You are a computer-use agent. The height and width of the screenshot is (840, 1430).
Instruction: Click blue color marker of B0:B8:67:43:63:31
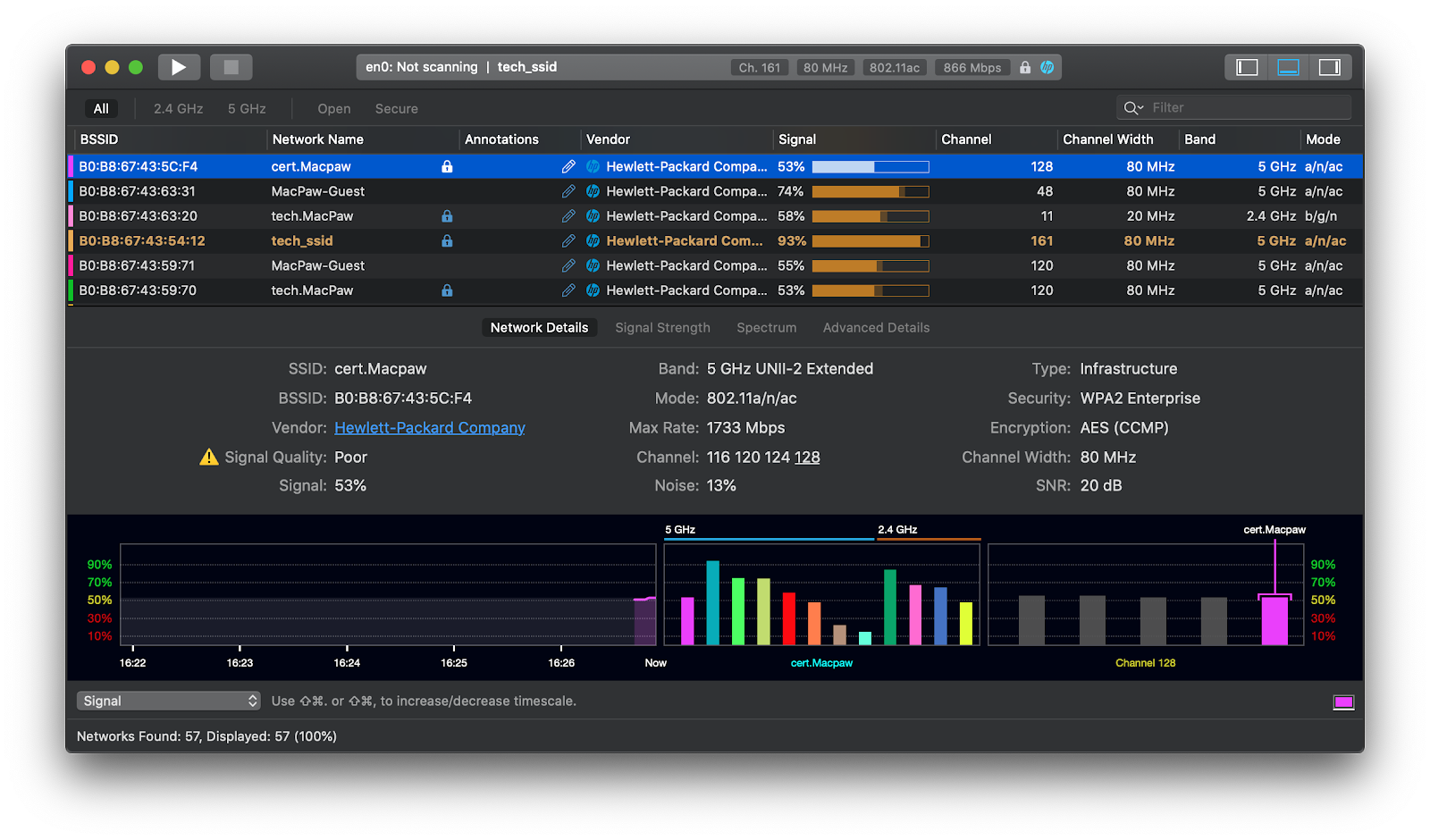(x=71, y=191)
